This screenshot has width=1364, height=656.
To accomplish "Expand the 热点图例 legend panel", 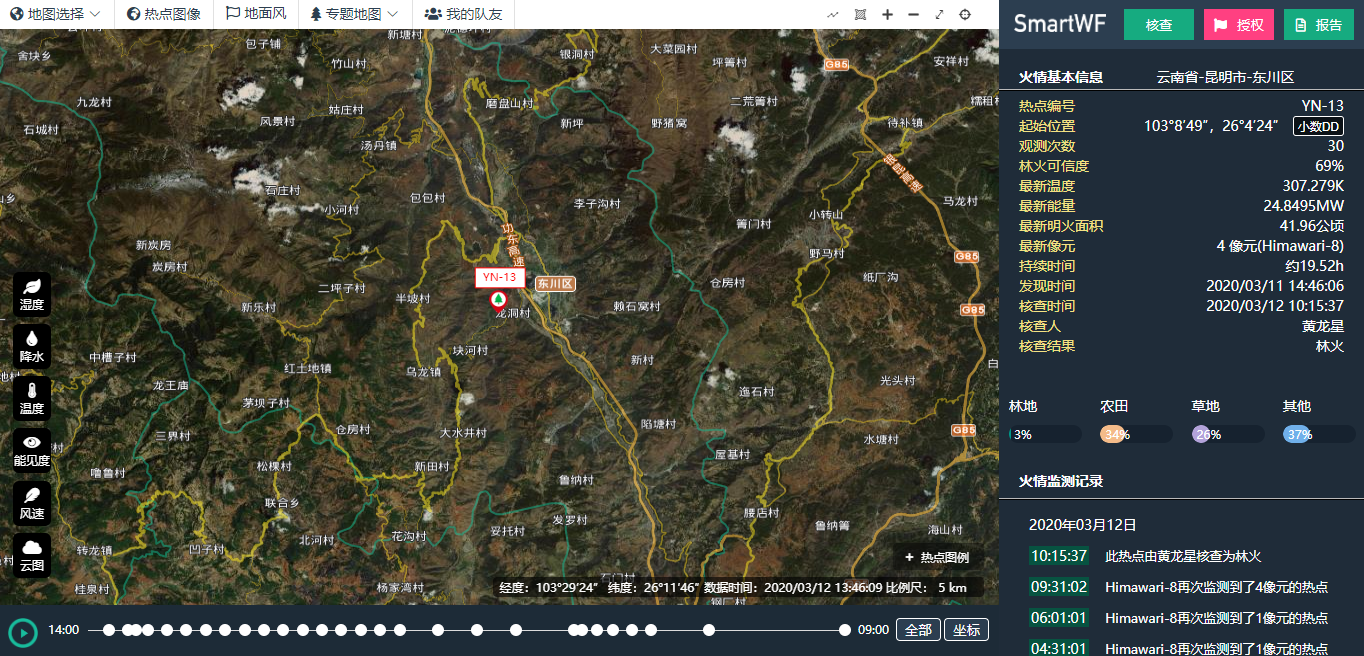I will 936,557.
